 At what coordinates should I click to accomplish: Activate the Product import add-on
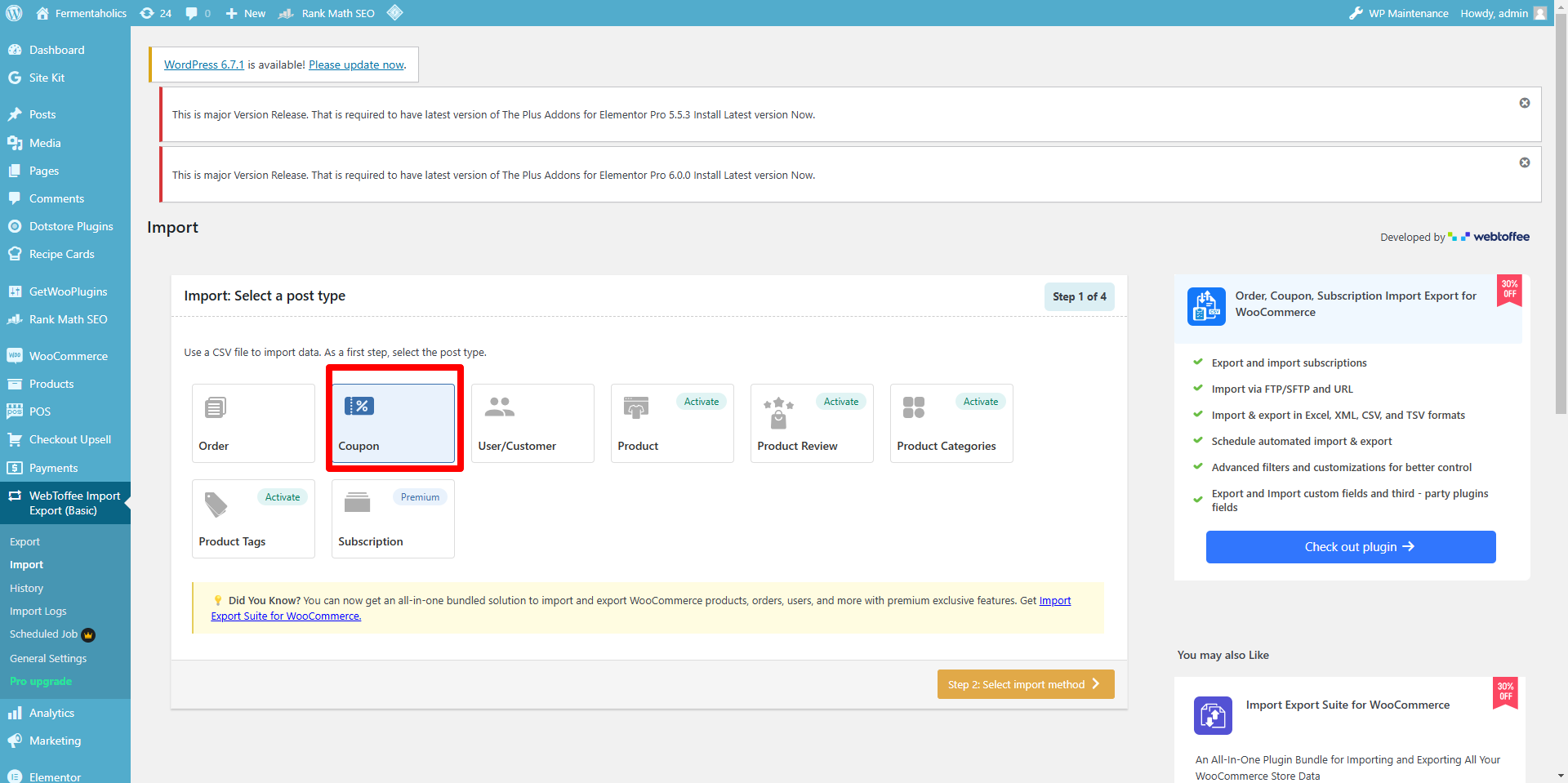click(x=702, y=402)
